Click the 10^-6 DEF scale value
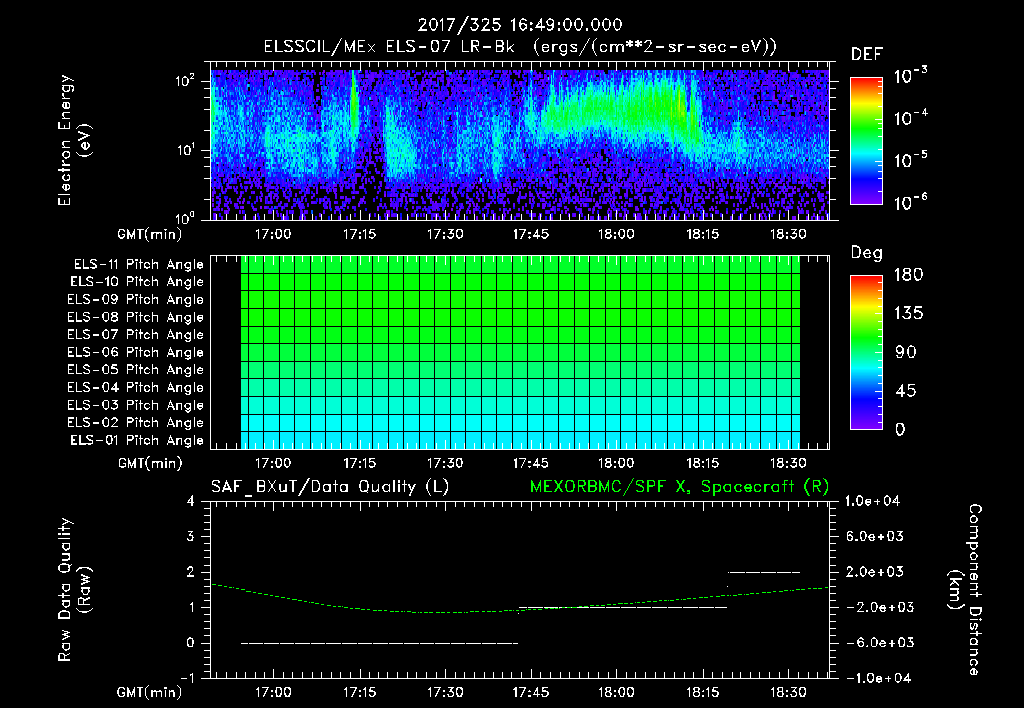The width and height of the screenshot is (1024, 708). [910, 202]
